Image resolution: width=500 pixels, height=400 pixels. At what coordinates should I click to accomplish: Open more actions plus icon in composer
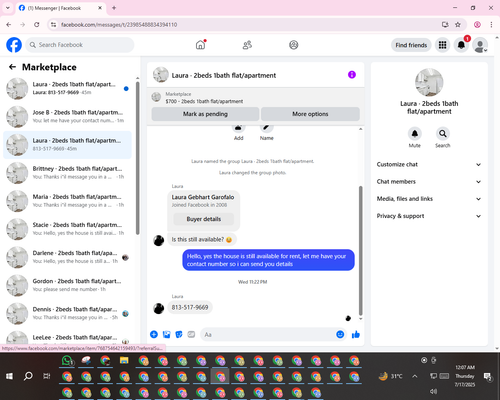click(154, 334)
